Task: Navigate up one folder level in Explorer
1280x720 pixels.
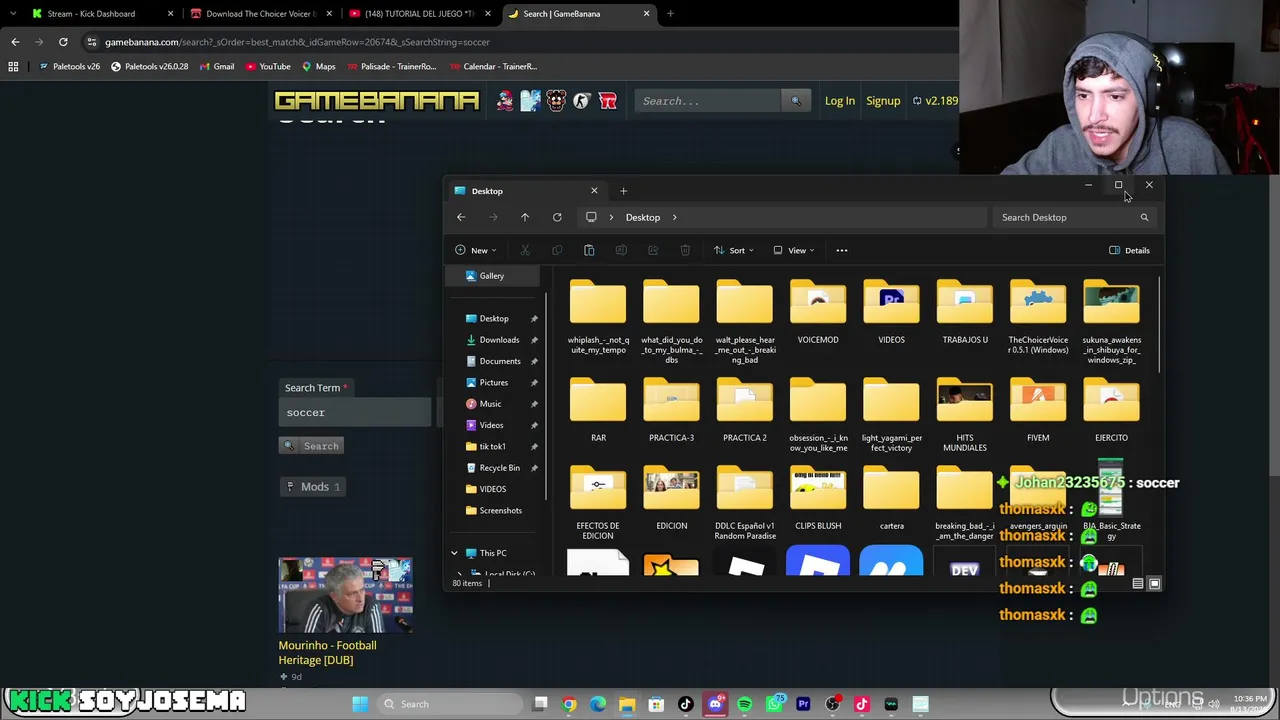Action: click(x=525, y=217)
